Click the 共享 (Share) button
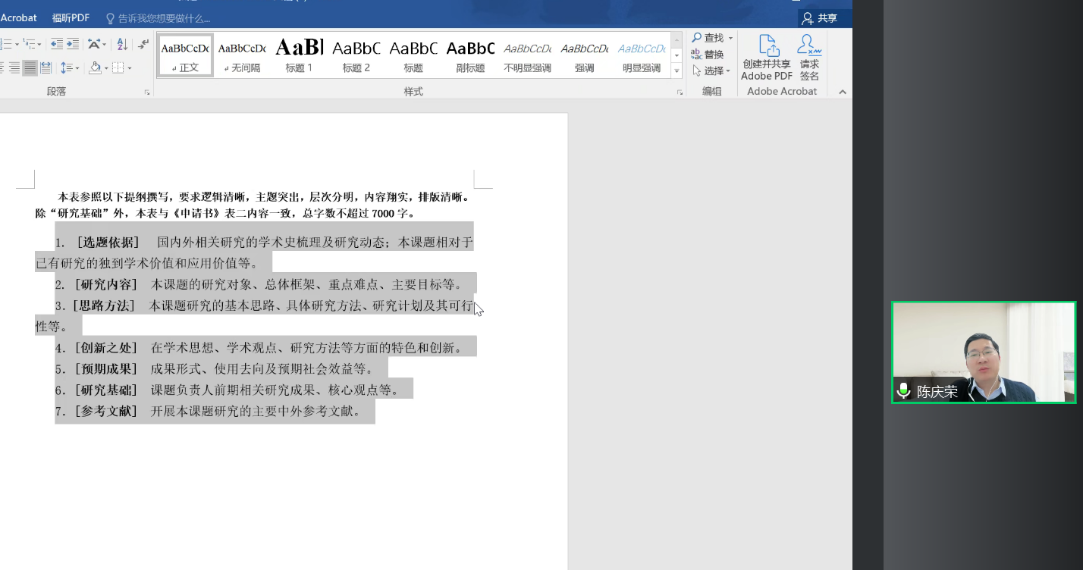 (x=819, y=18)
